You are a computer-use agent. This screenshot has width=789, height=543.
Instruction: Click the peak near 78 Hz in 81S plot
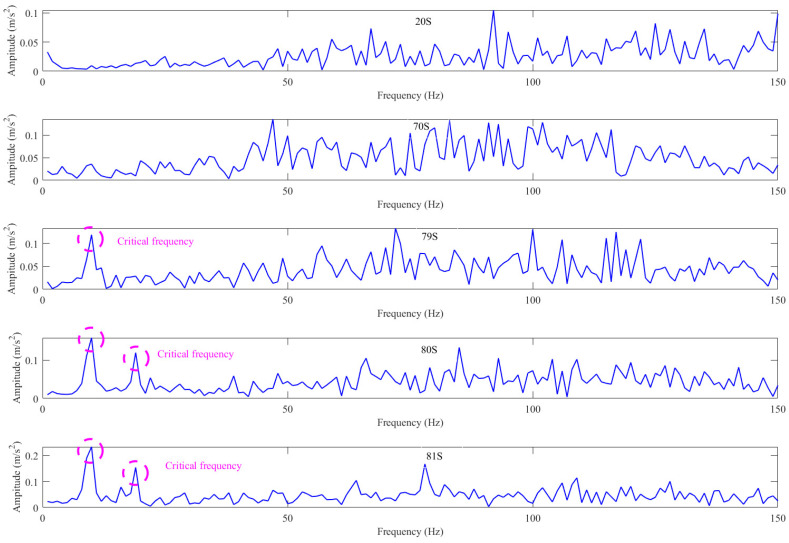(x=425, y=467)
